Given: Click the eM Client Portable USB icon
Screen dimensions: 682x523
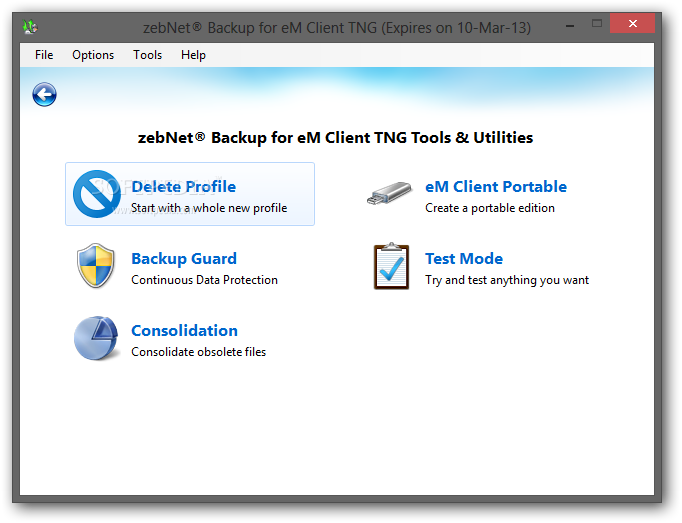Looking at the screenshot, I should point(389,193).
